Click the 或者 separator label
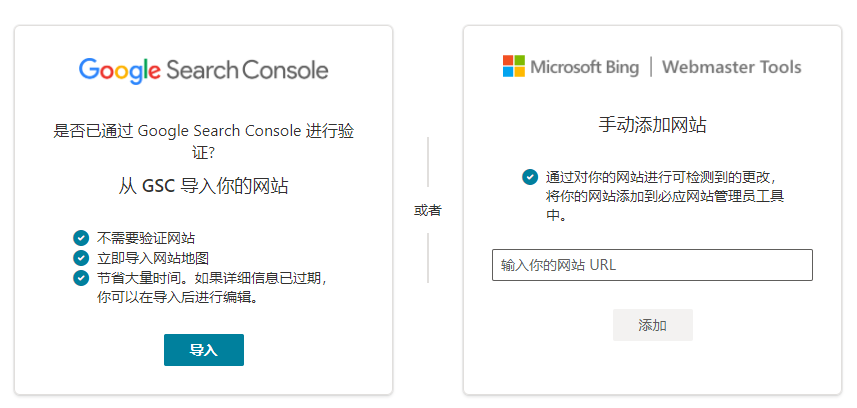This screenshot has height=408, width=857. pos(427,210)
